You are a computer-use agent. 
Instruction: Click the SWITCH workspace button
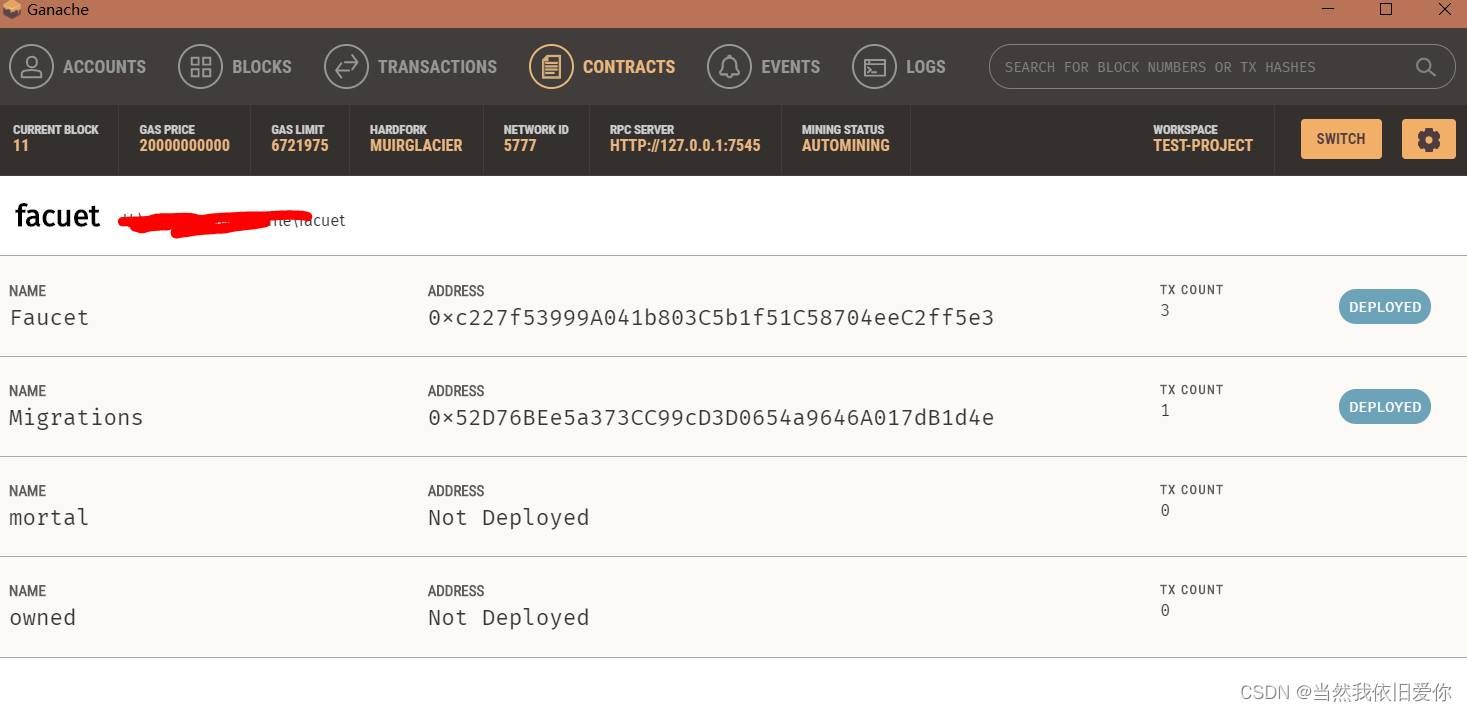[1341, 139]
